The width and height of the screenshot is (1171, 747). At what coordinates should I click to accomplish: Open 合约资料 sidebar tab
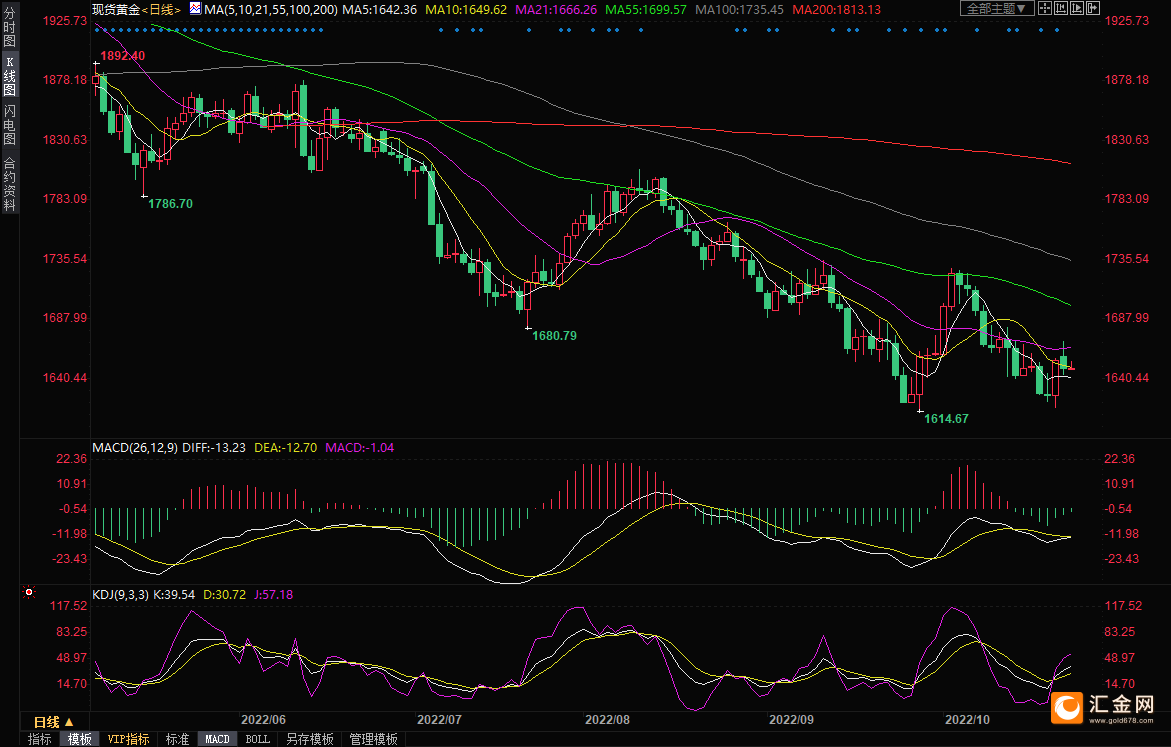pos(9,185)
